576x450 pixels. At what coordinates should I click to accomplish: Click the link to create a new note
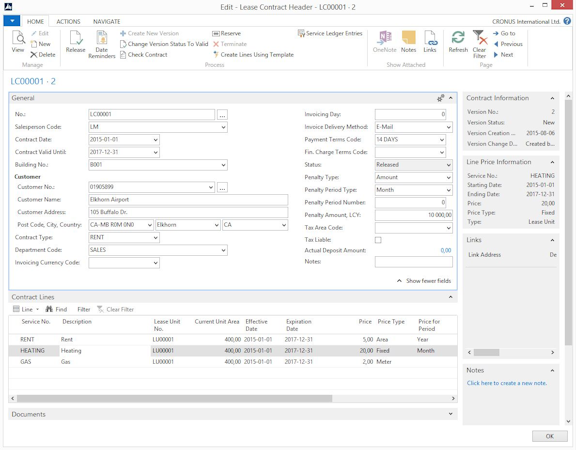(x=507, y=383)
